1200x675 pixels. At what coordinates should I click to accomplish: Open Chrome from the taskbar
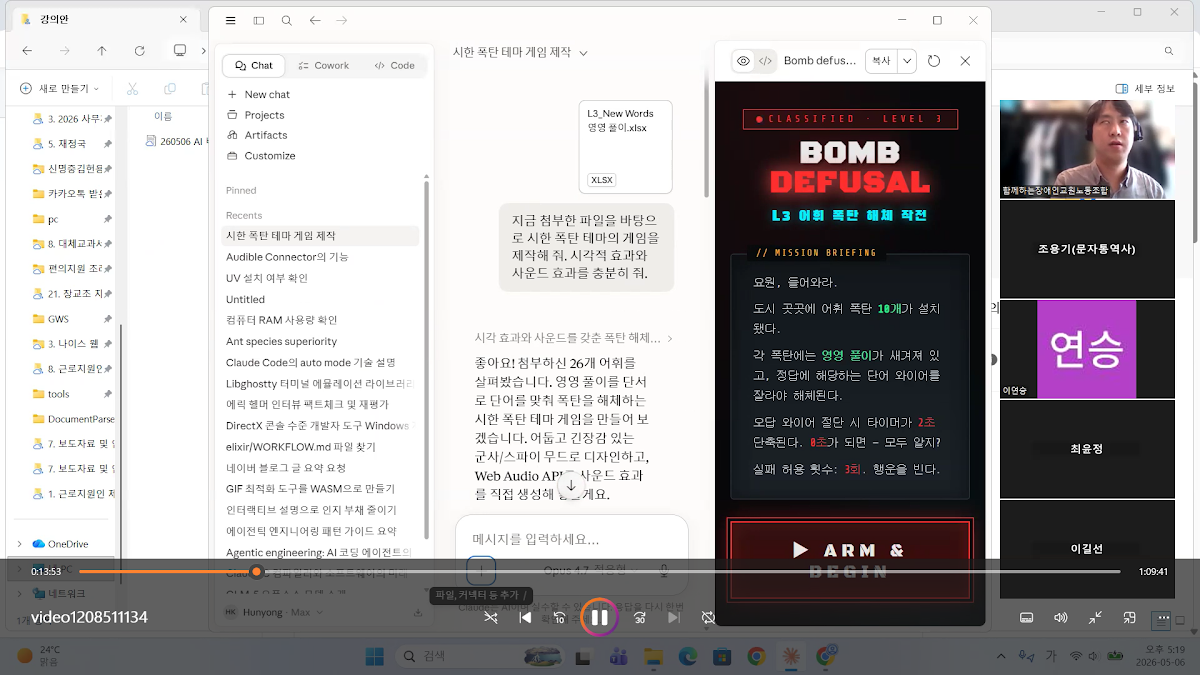pyautogui.click(x=756, y=656)
